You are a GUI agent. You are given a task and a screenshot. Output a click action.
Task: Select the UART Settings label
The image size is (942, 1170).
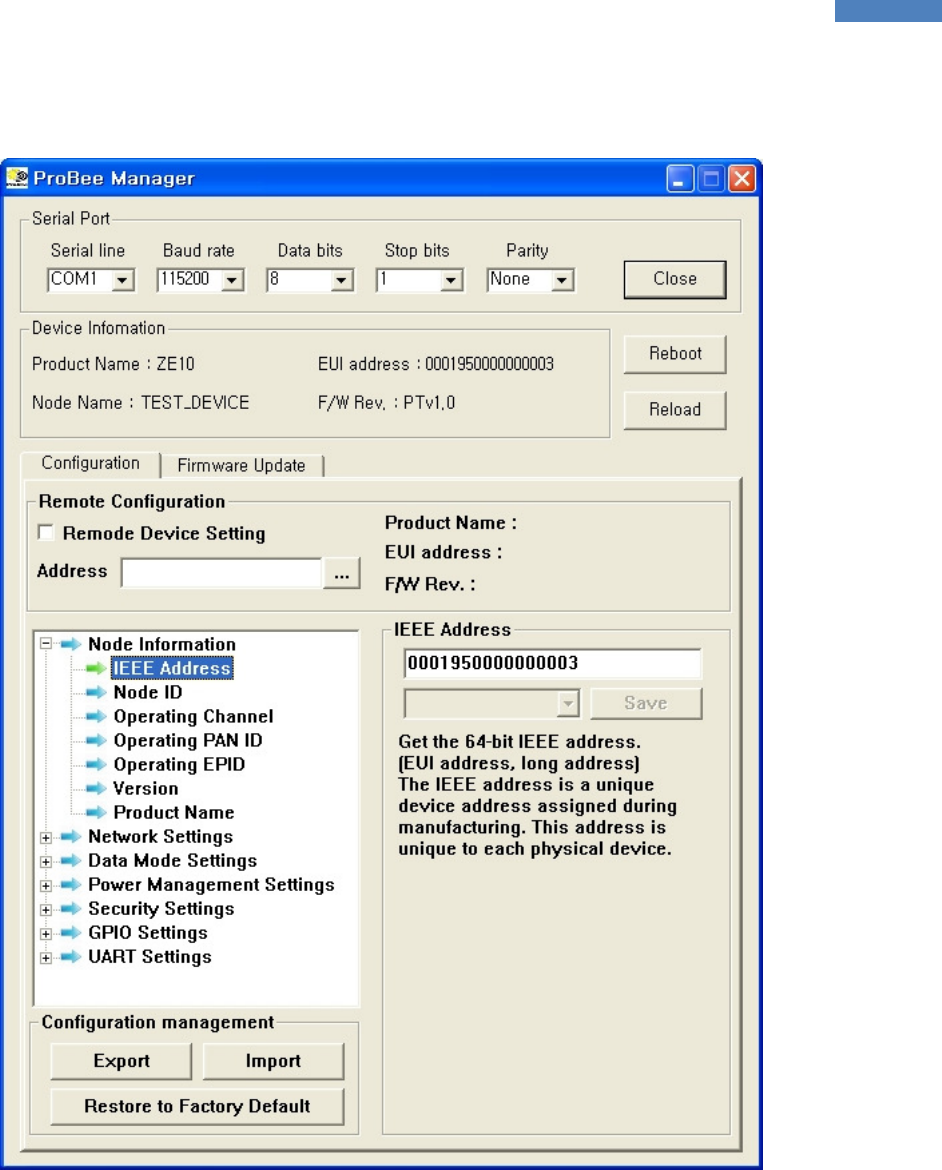(x=150, y=957)
